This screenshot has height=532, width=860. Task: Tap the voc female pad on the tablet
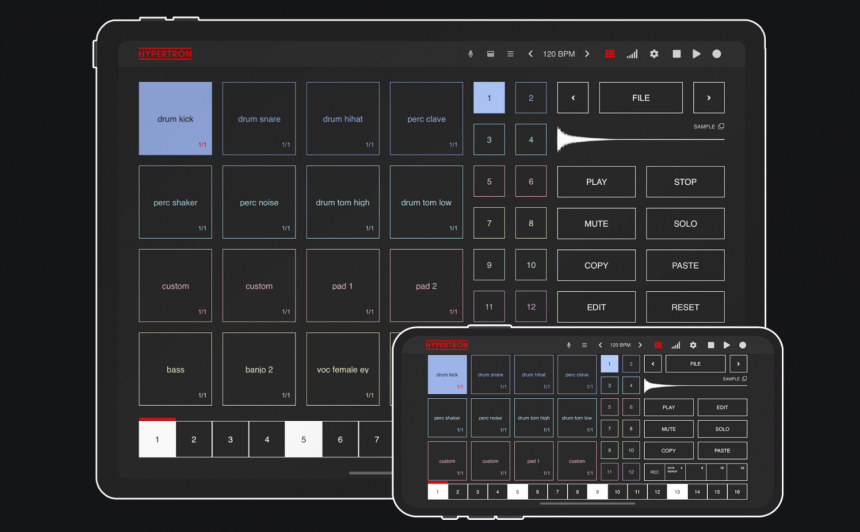point(343,369)
